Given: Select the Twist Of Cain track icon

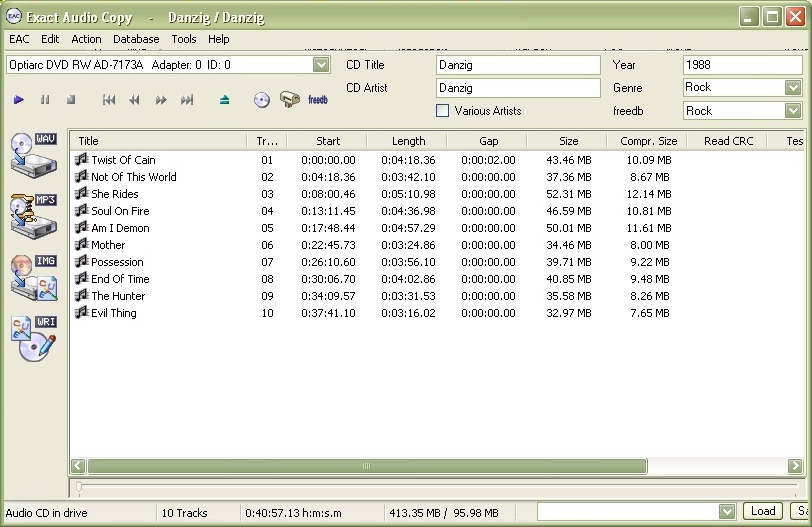Looking at the screenshot, I should 81,159.
